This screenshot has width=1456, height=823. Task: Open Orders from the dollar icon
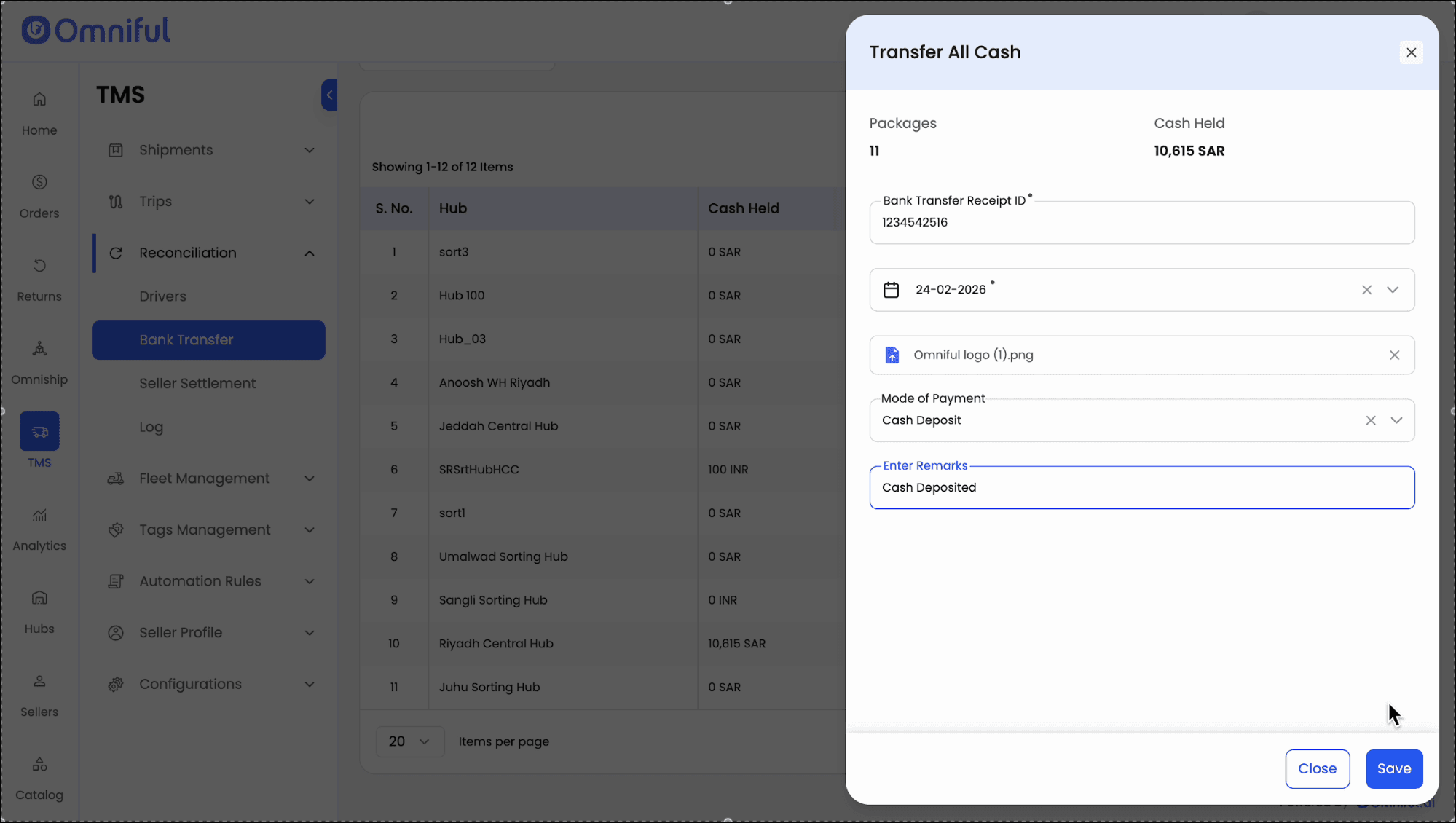pyautogui.click(x=39, y=182)
